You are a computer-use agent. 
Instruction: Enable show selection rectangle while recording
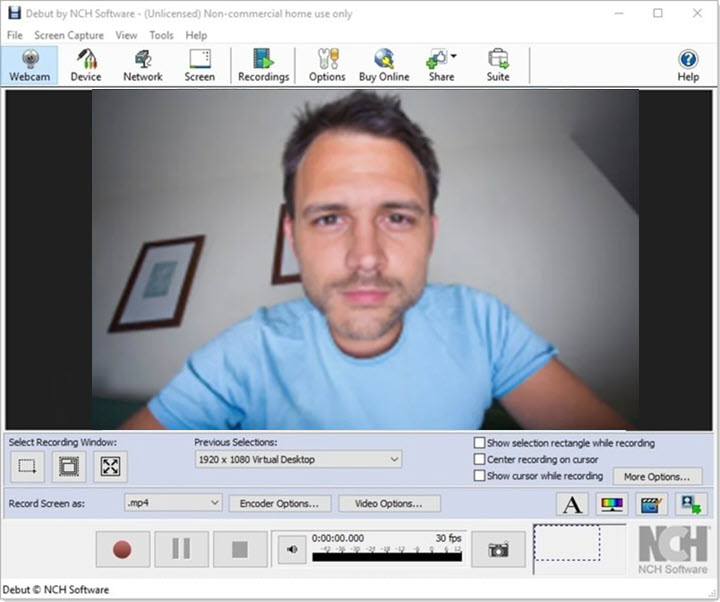click(x=480, y=443)
